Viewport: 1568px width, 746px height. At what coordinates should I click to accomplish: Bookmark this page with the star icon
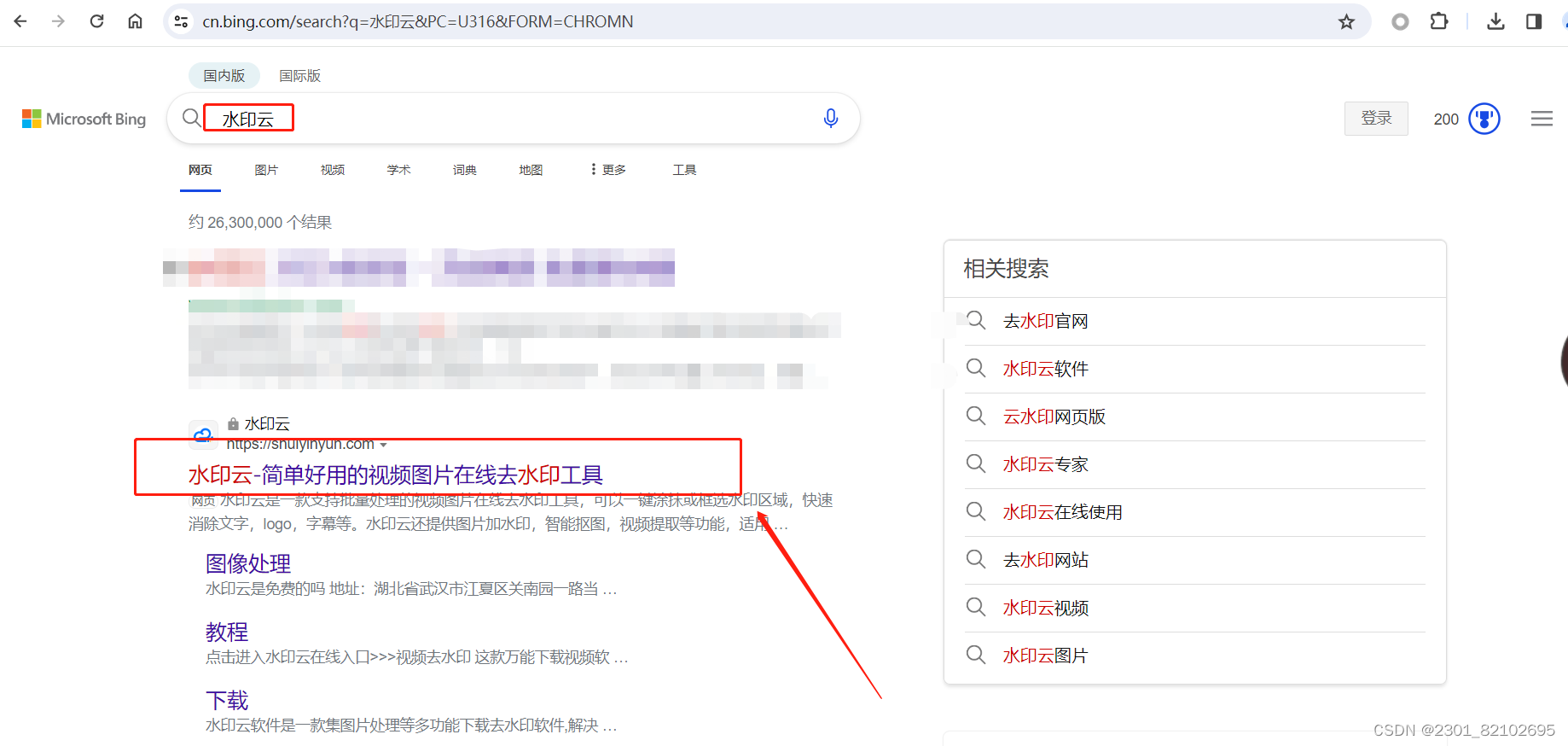pyautogui.click(x=1346, y=21)
